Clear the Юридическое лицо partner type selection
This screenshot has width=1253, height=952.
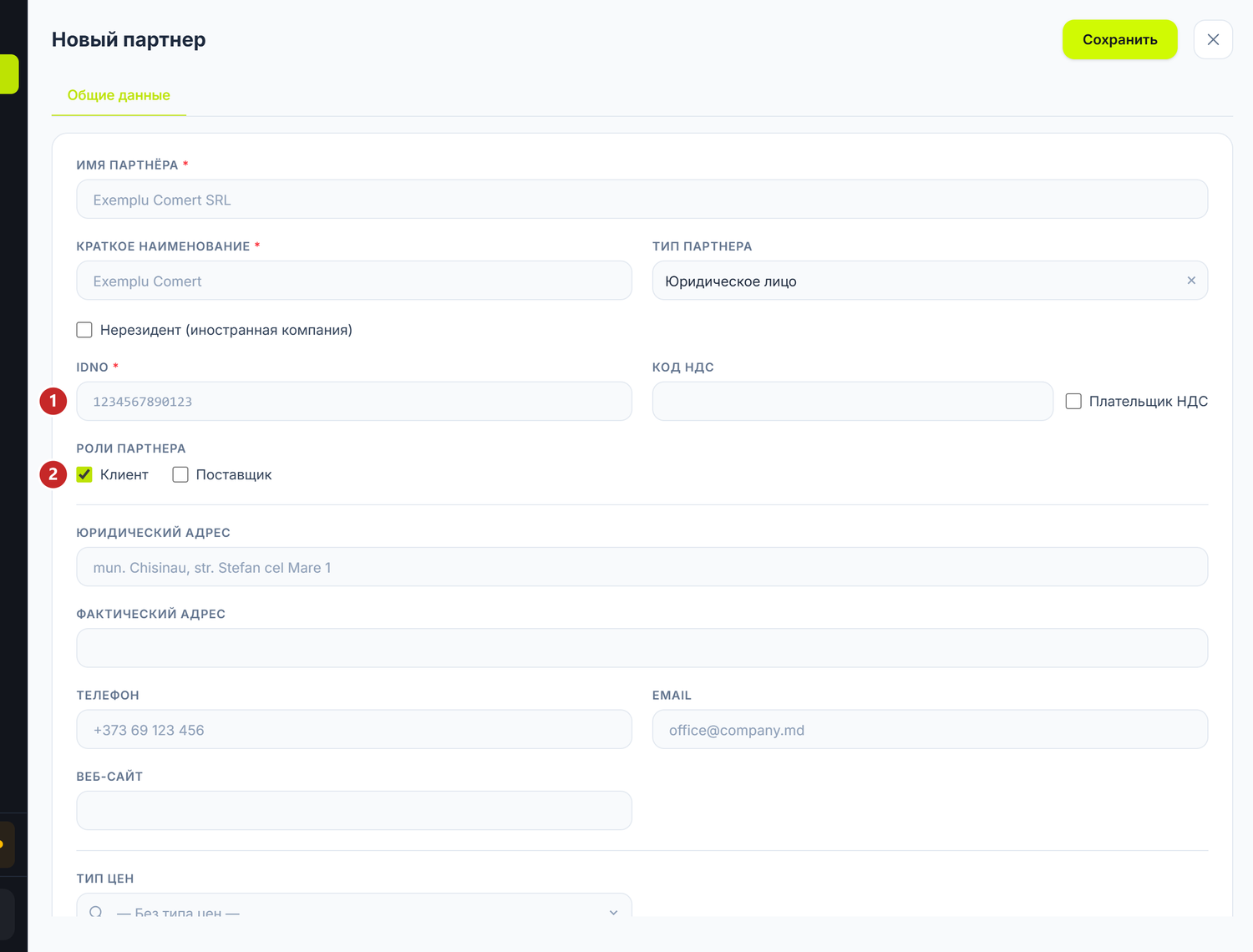coord(1191,281)
